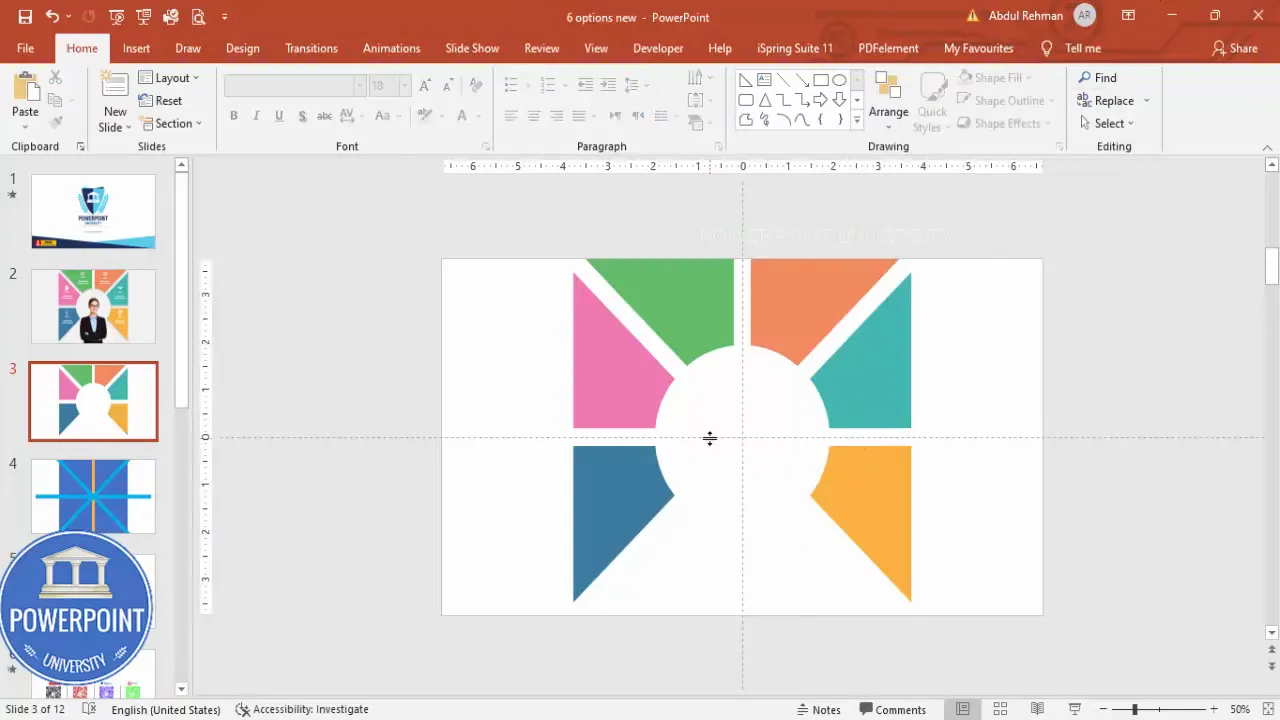The image size is (1280, 720).
Task: Open the Comments pane
Action: (893, 709)
